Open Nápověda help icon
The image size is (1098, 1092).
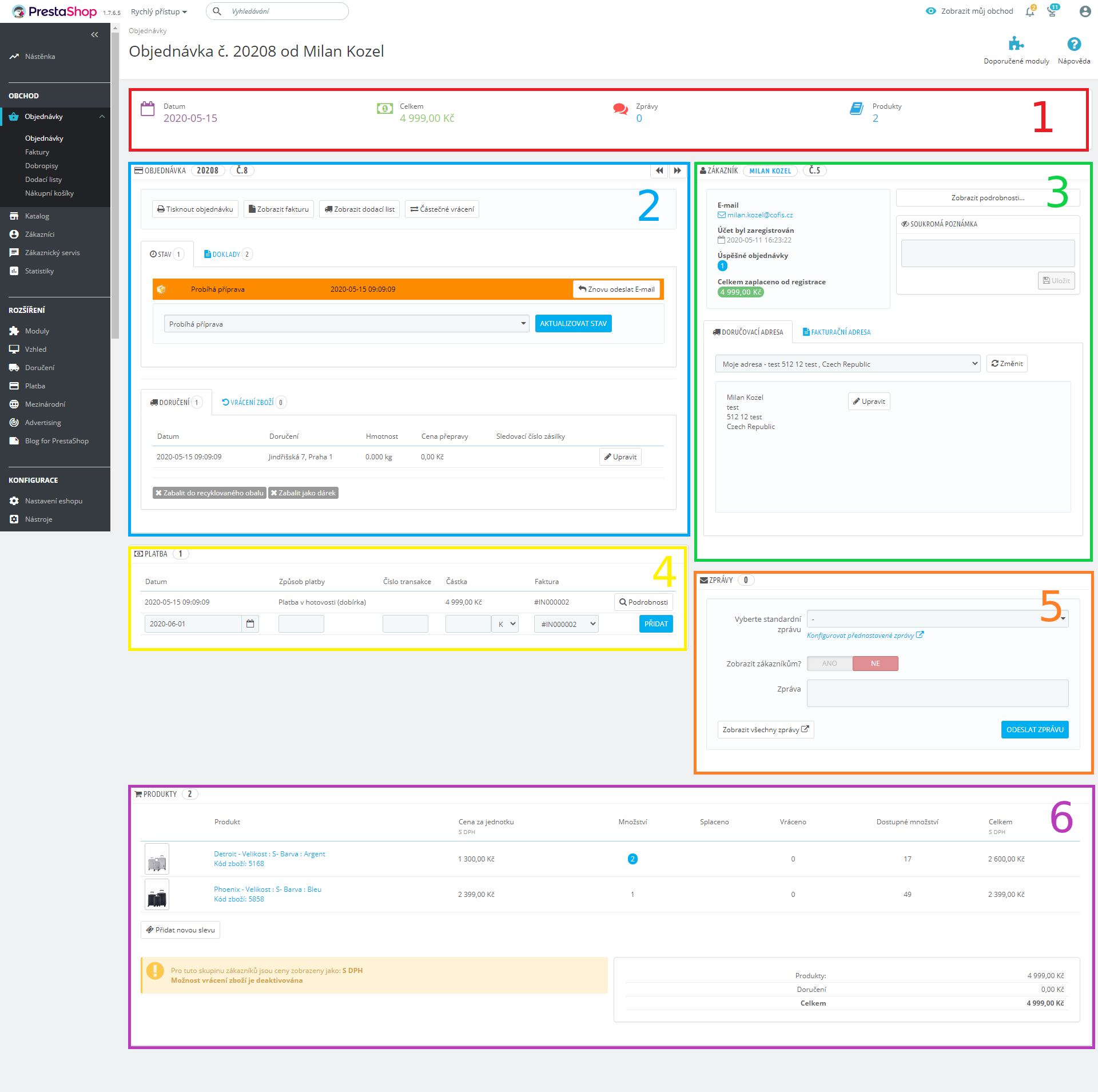1074,44
